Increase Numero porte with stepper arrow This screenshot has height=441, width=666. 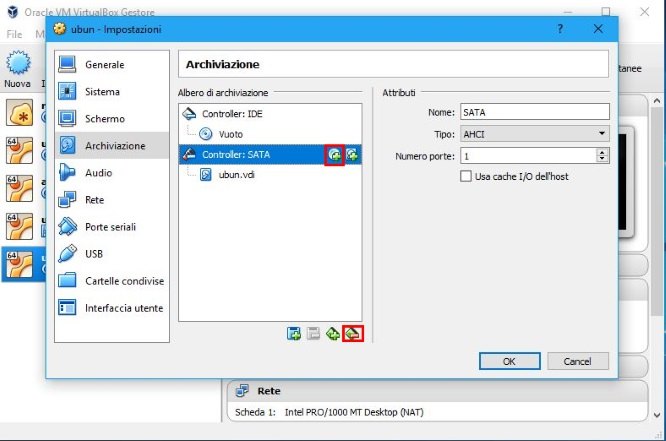pyautogui.click(x=602, y=152)
